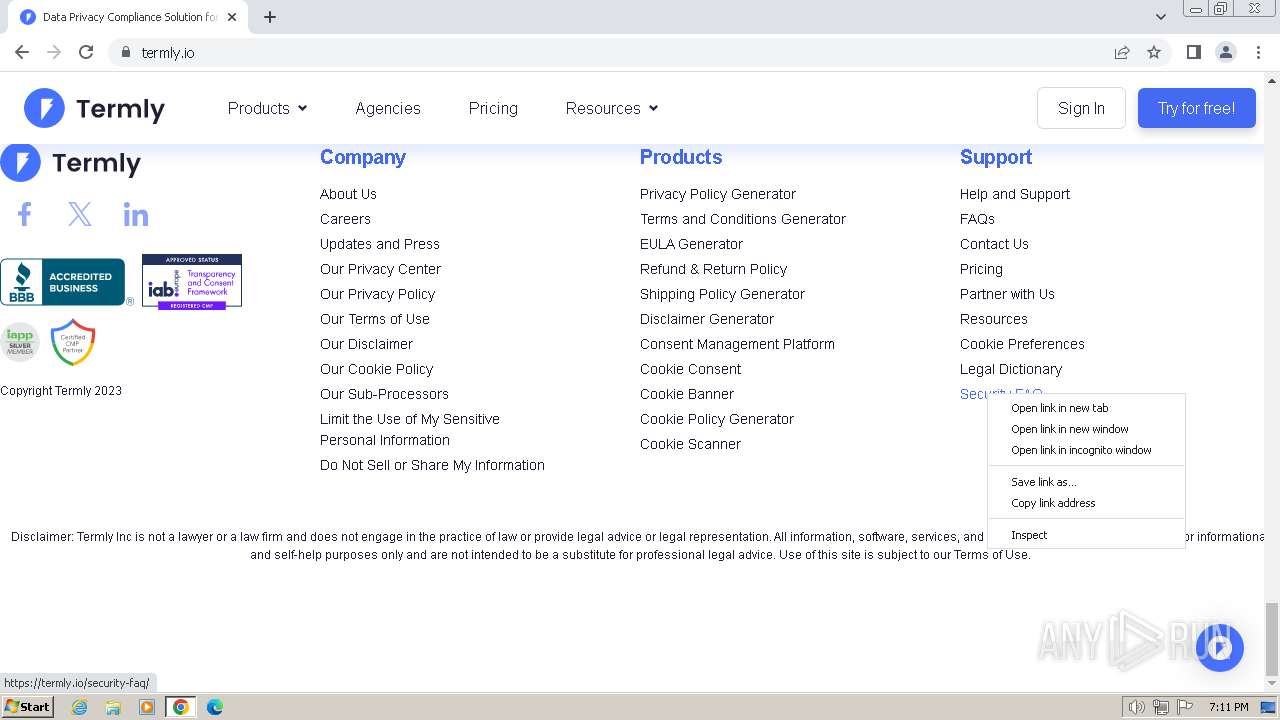Open the file explorer taskbar icon
1280x720 pixels.
[113, 707]
